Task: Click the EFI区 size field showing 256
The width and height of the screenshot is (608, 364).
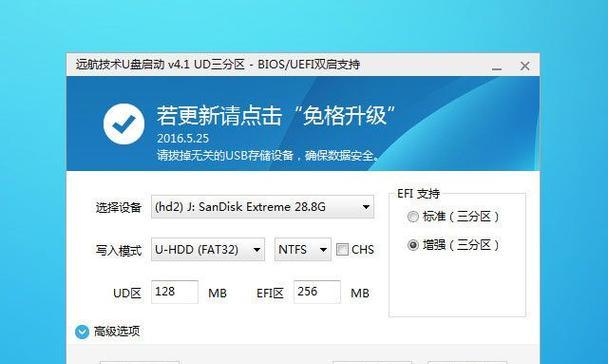Action: pos(317,292)
